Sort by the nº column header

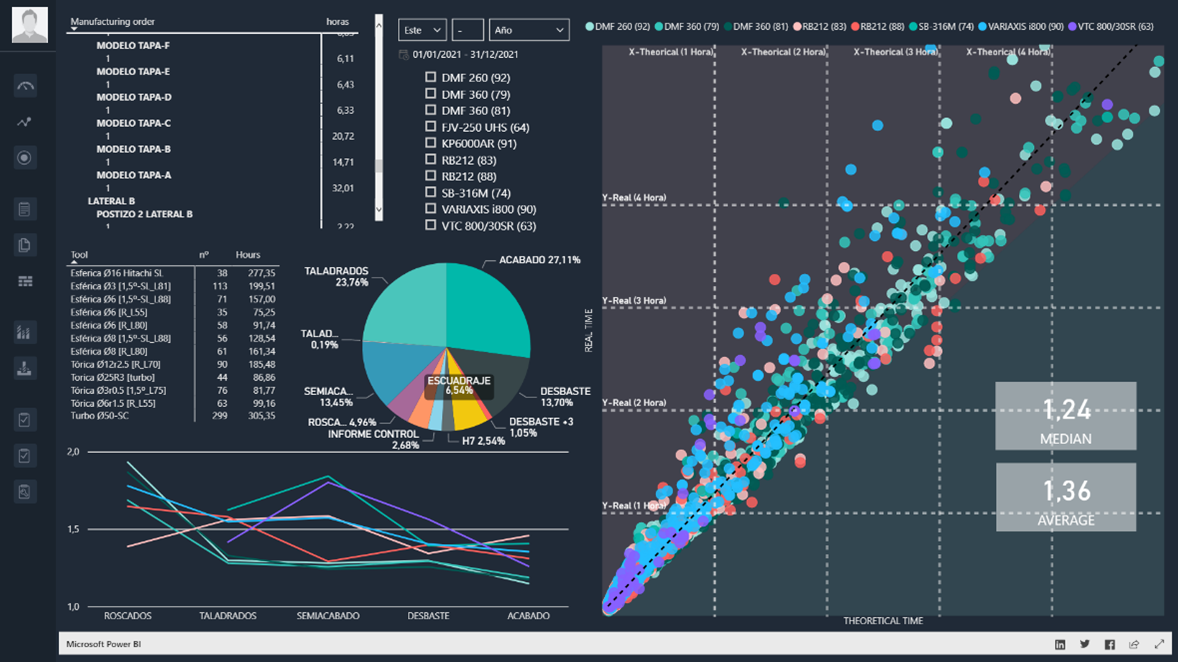click(x=204, y=255)
